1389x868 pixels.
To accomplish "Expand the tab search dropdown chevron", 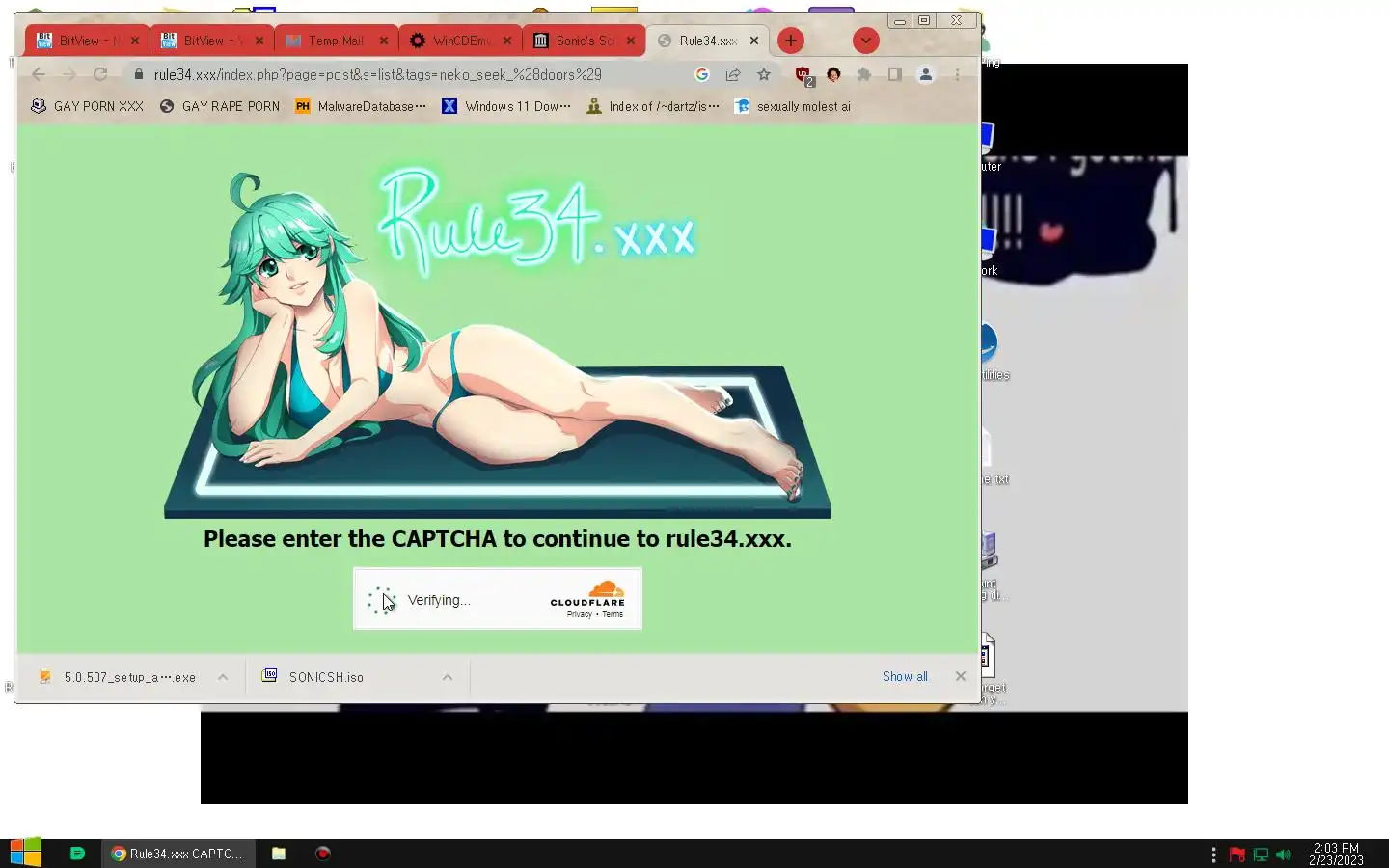I will (866, 41).
